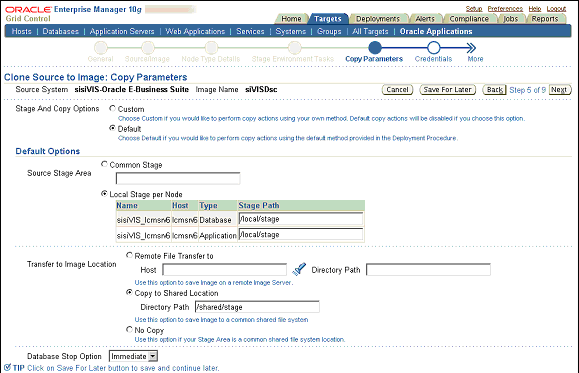The image size is (579, 373).
Task: Edit the Application stage path field
Action: pyautogui.click(x=301, y=235)
